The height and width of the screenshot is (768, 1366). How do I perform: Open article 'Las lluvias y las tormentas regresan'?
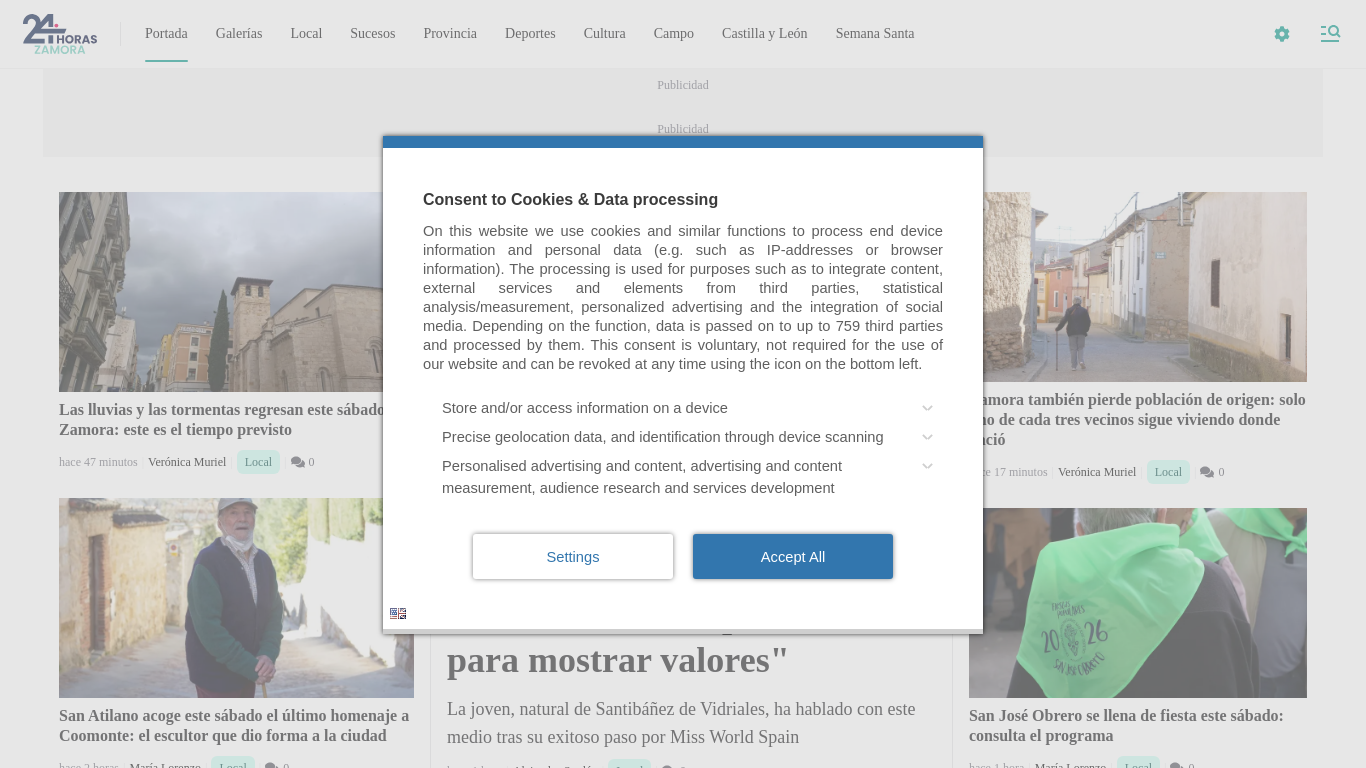tap(222, 420)
